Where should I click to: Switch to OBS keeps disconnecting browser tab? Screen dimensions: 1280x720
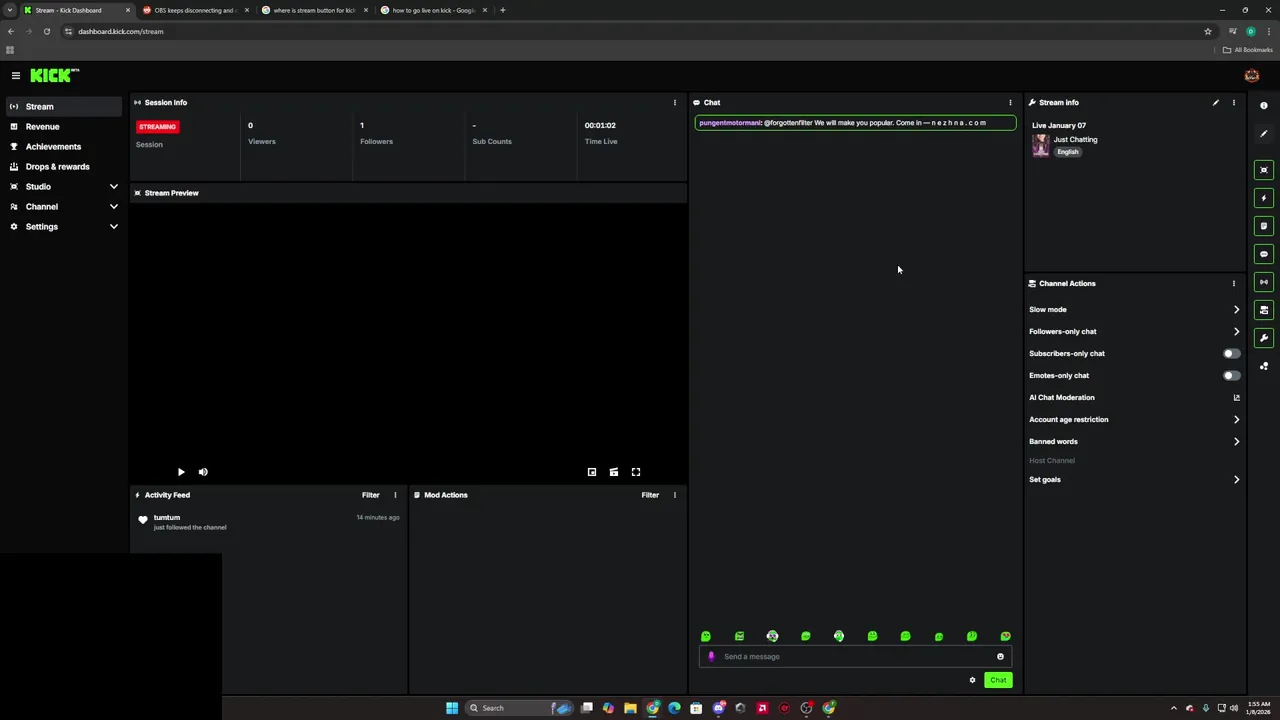[x=195, y=10]
